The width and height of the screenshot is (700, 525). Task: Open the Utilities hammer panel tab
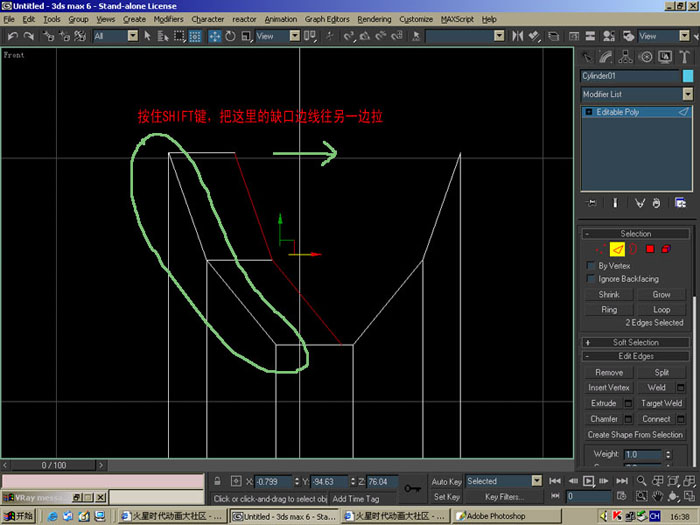(684, 57)
